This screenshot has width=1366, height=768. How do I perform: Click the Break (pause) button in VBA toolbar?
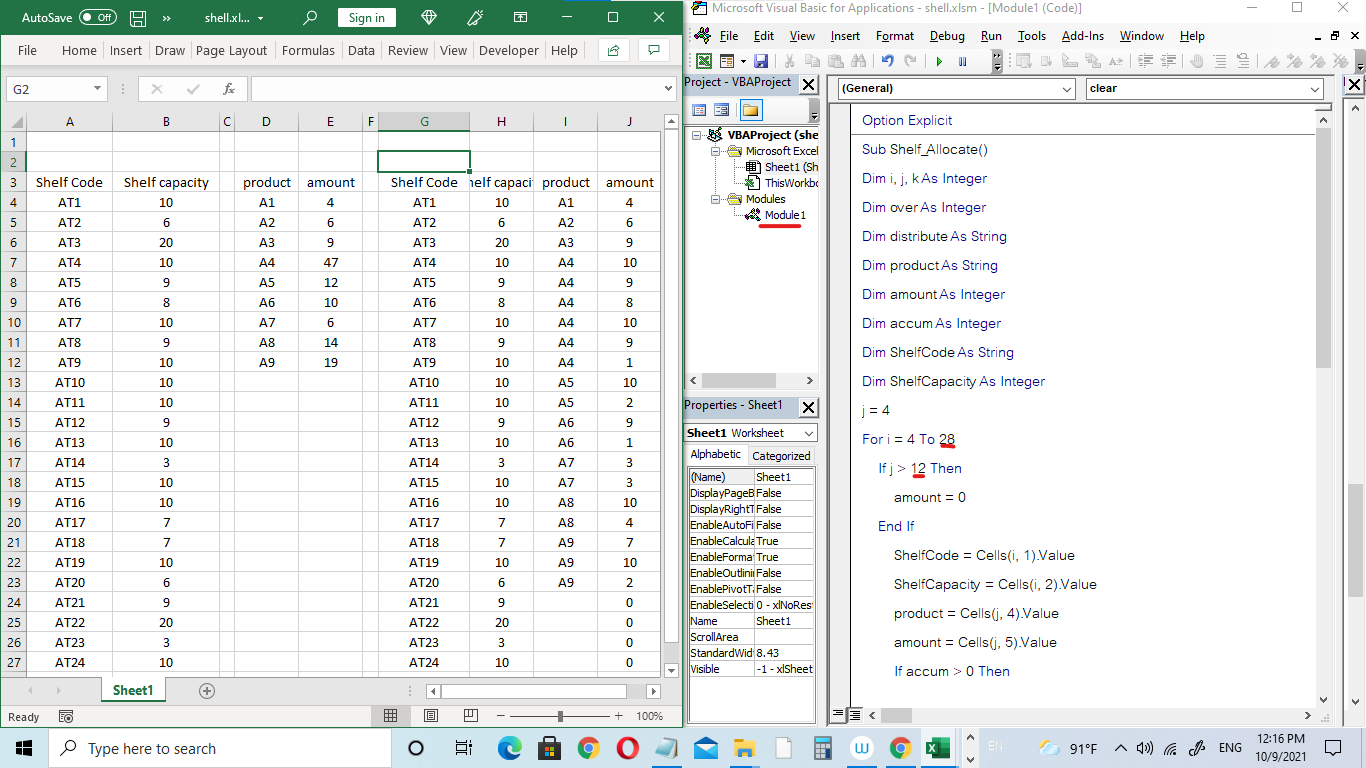(x=962, y=61)
